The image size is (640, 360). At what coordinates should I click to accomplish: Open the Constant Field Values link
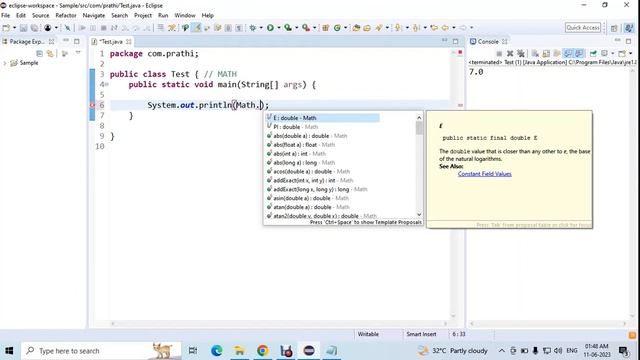484,174
